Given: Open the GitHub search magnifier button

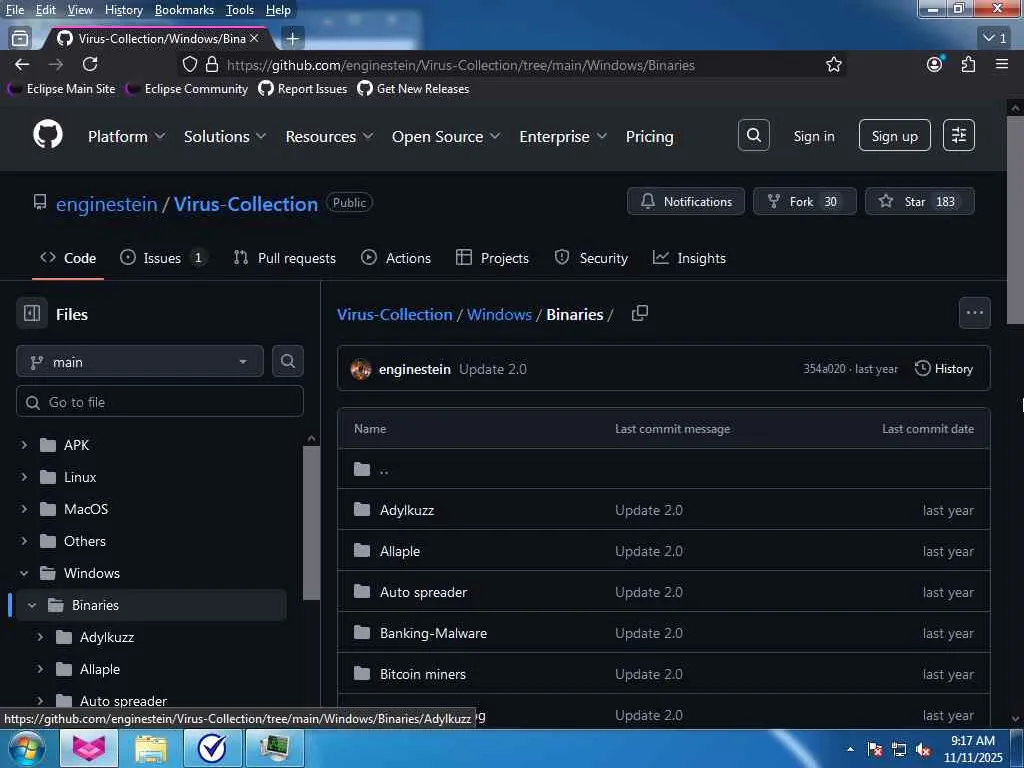Looking at the screenshot, I should (754, 135).
